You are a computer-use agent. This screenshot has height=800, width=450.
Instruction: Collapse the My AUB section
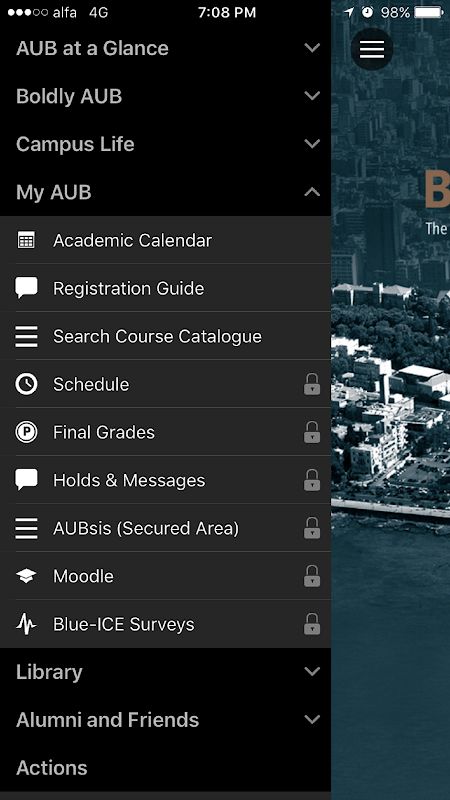165,192
